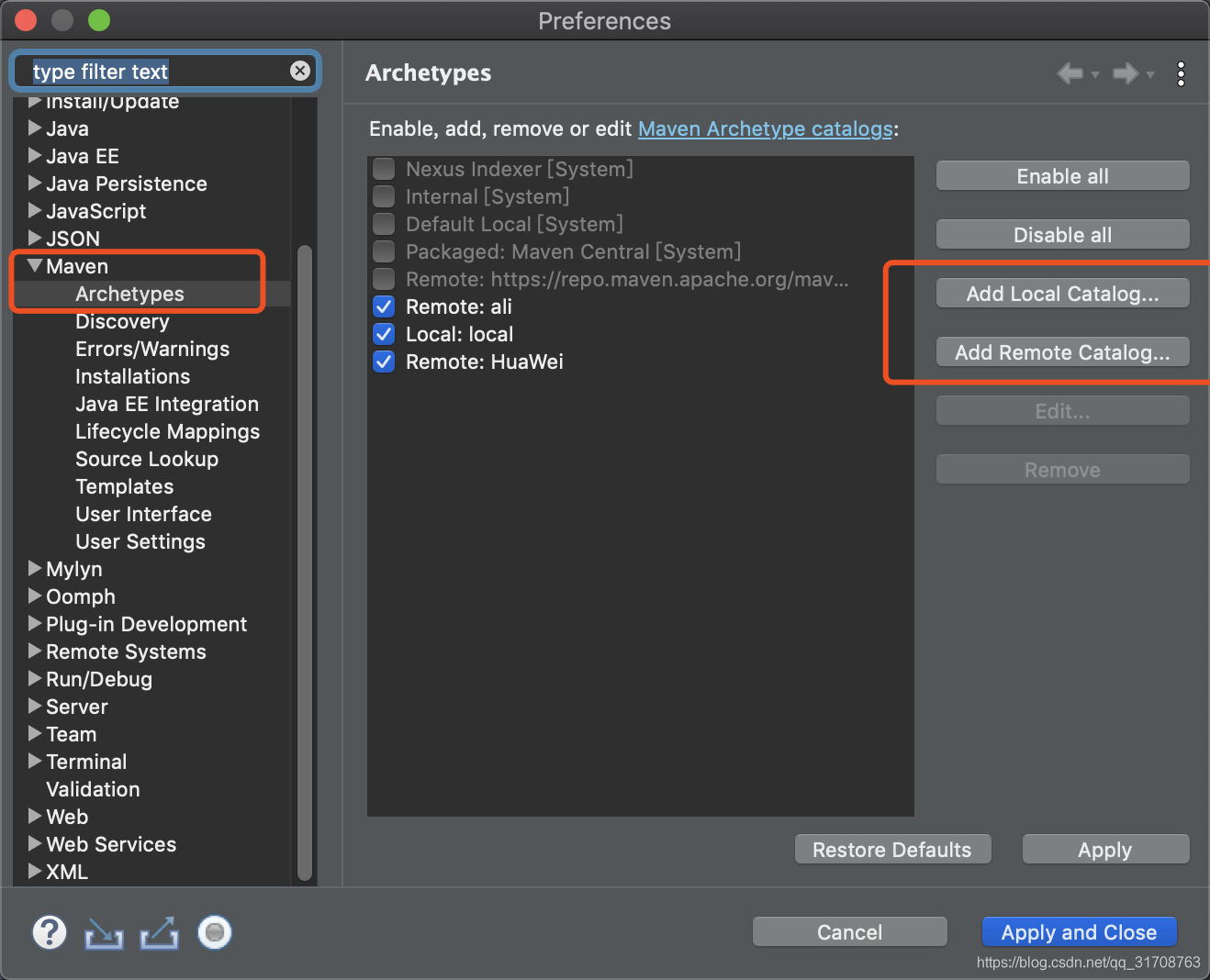Viewport: 1210px width, 980px height.
Task: Expand the Plug-in Development section
Action: [34, 624]
